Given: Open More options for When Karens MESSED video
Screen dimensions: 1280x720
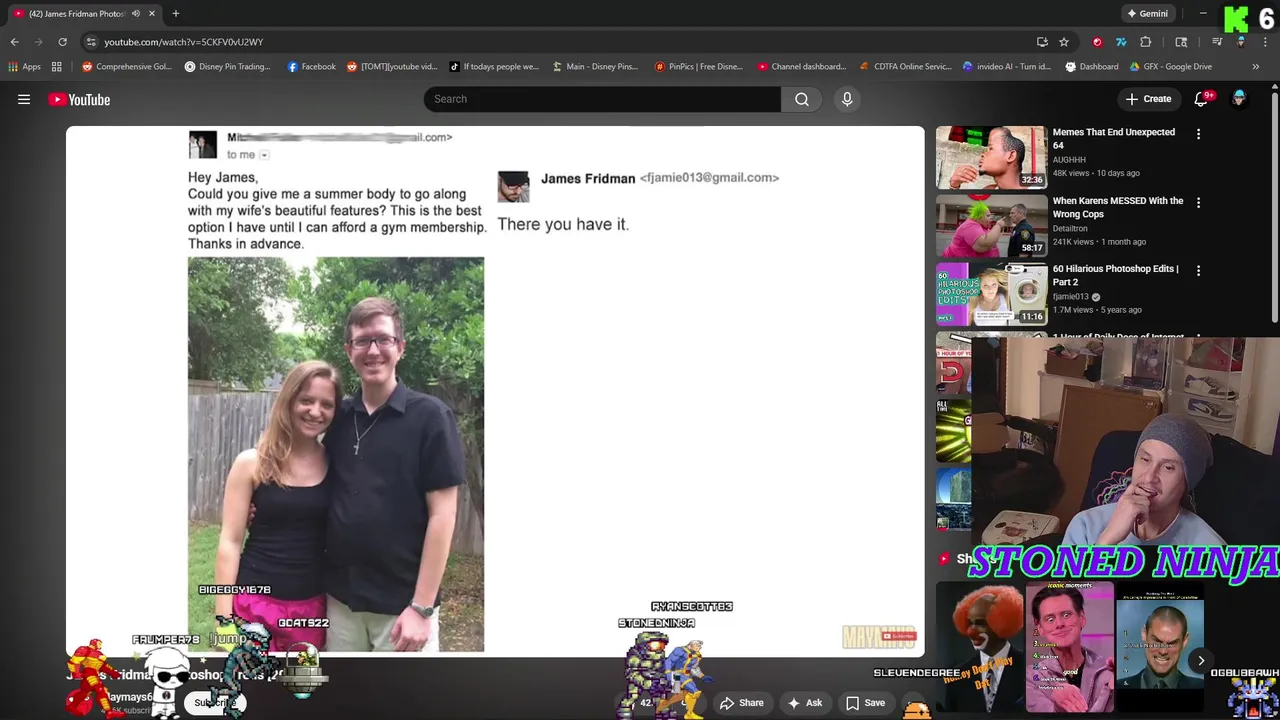Looking at the screenshot, I should pyautogui.click(x=1199, y=202).
